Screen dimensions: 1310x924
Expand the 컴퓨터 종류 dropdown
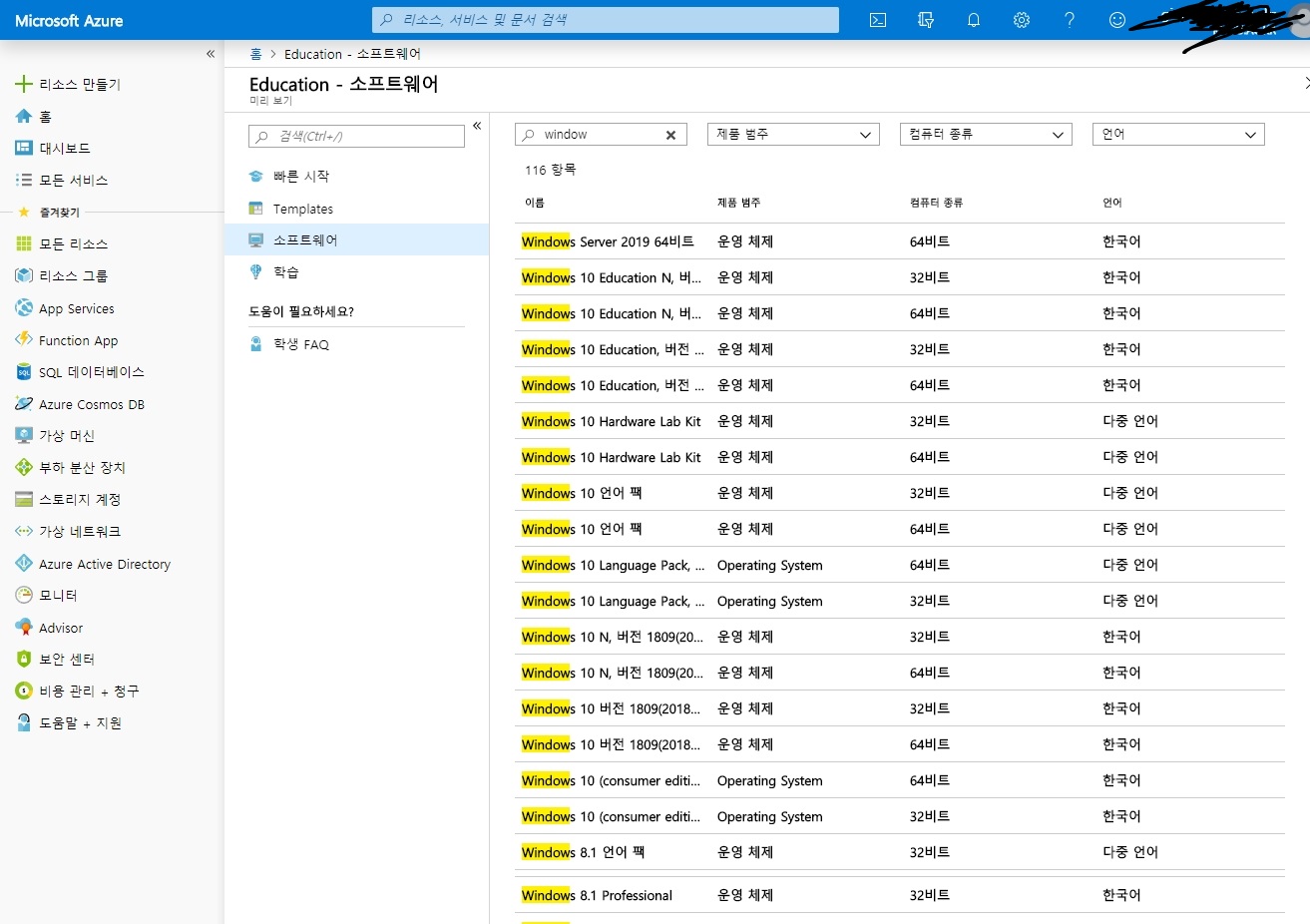pos(986,135)
